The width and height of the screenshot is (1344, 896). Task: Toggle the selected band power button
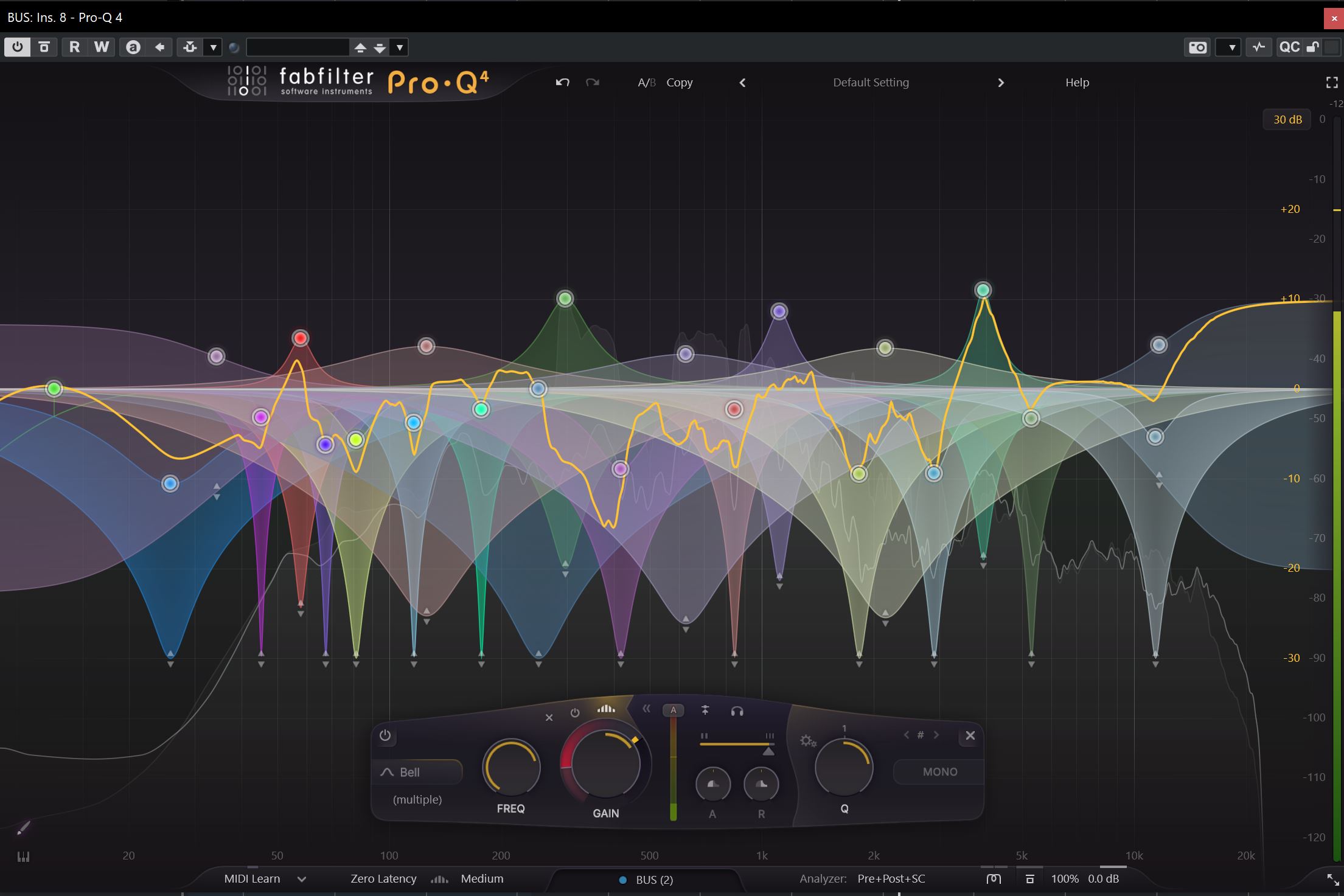385,735
